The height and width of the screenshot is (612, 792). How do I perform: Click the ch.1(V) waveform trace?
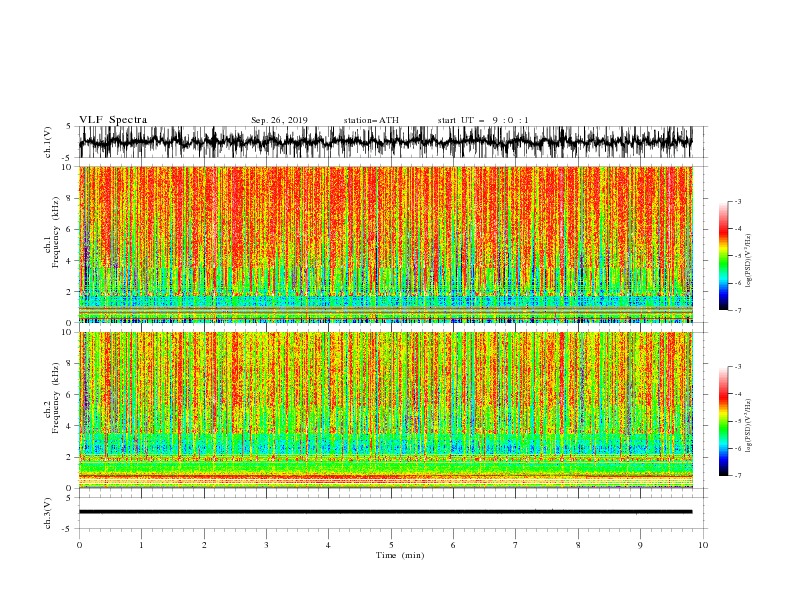(386, 142)
